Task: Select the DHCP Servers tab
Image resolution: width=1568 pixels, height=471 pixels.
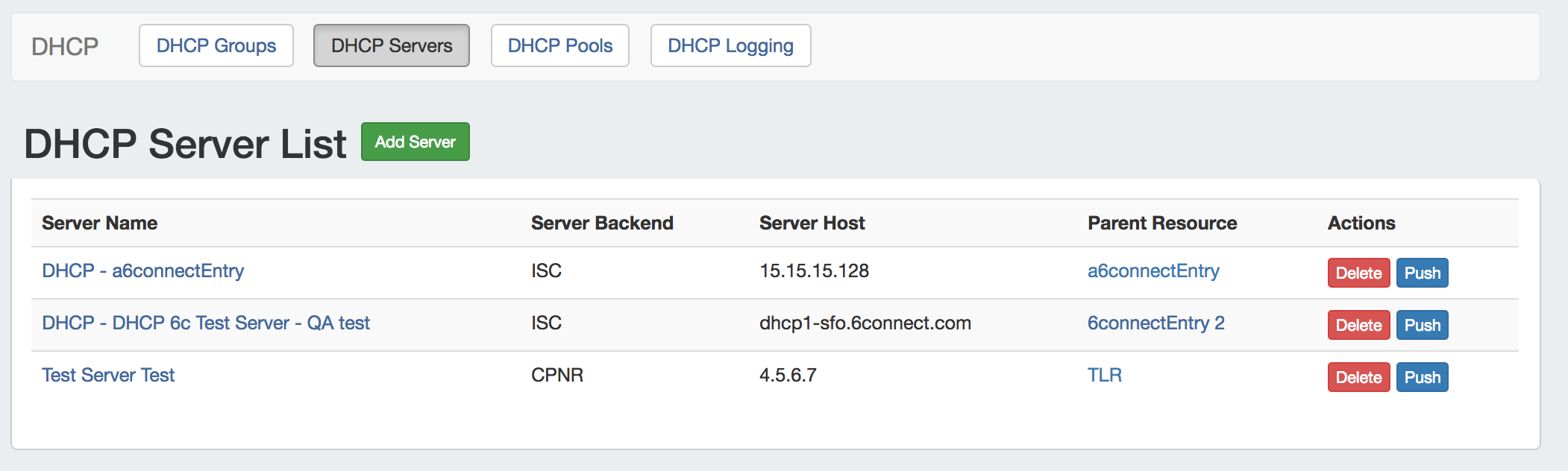Action: 391,45
